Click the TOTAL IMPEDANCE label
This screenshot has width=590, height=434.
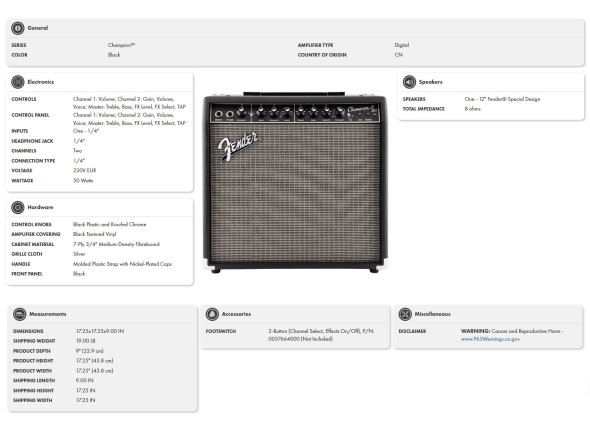pos(423,109)
